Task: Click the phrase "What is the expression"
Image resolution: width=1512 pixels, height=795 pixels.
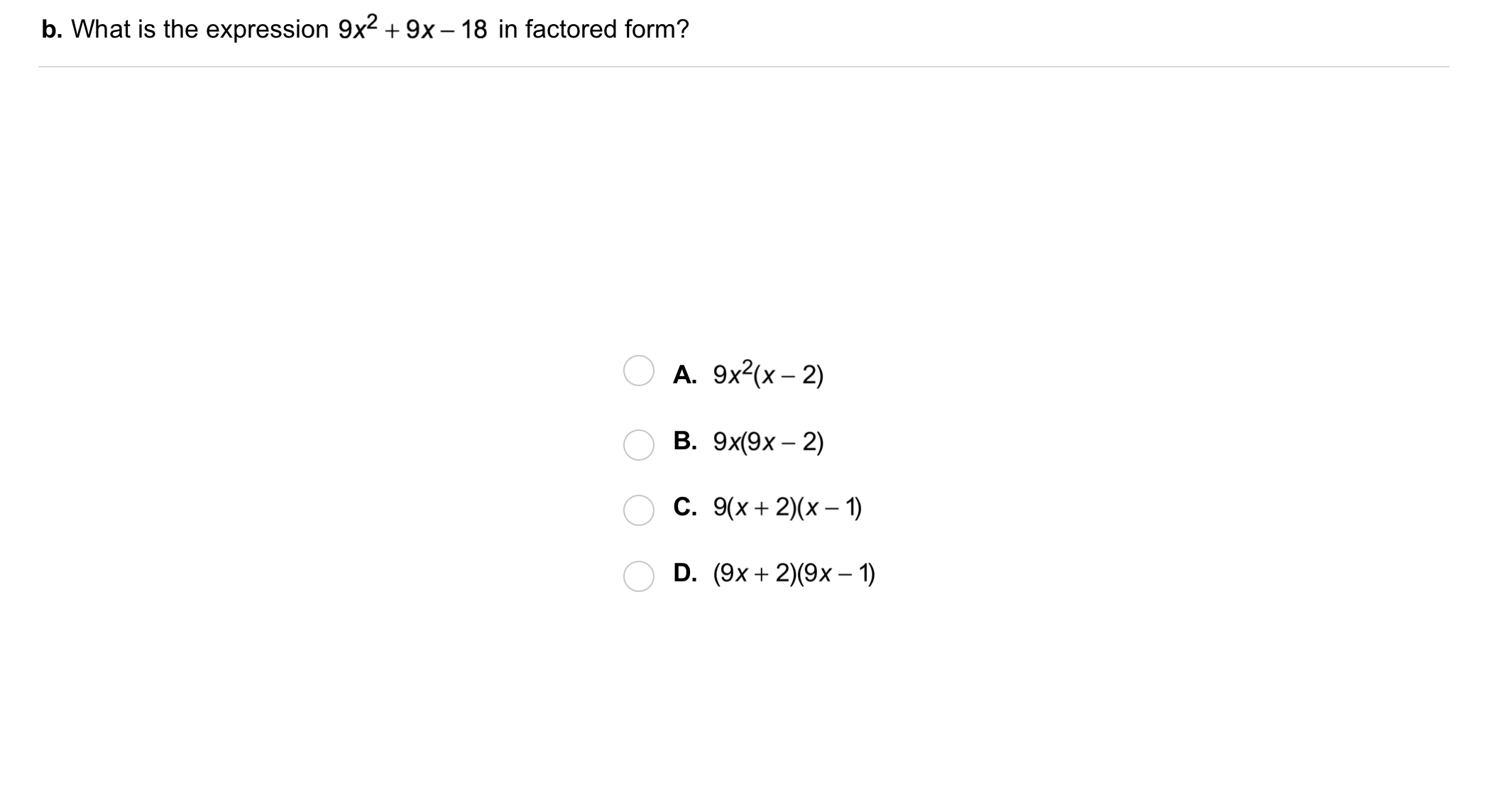Action: click(x=200, y=29)
